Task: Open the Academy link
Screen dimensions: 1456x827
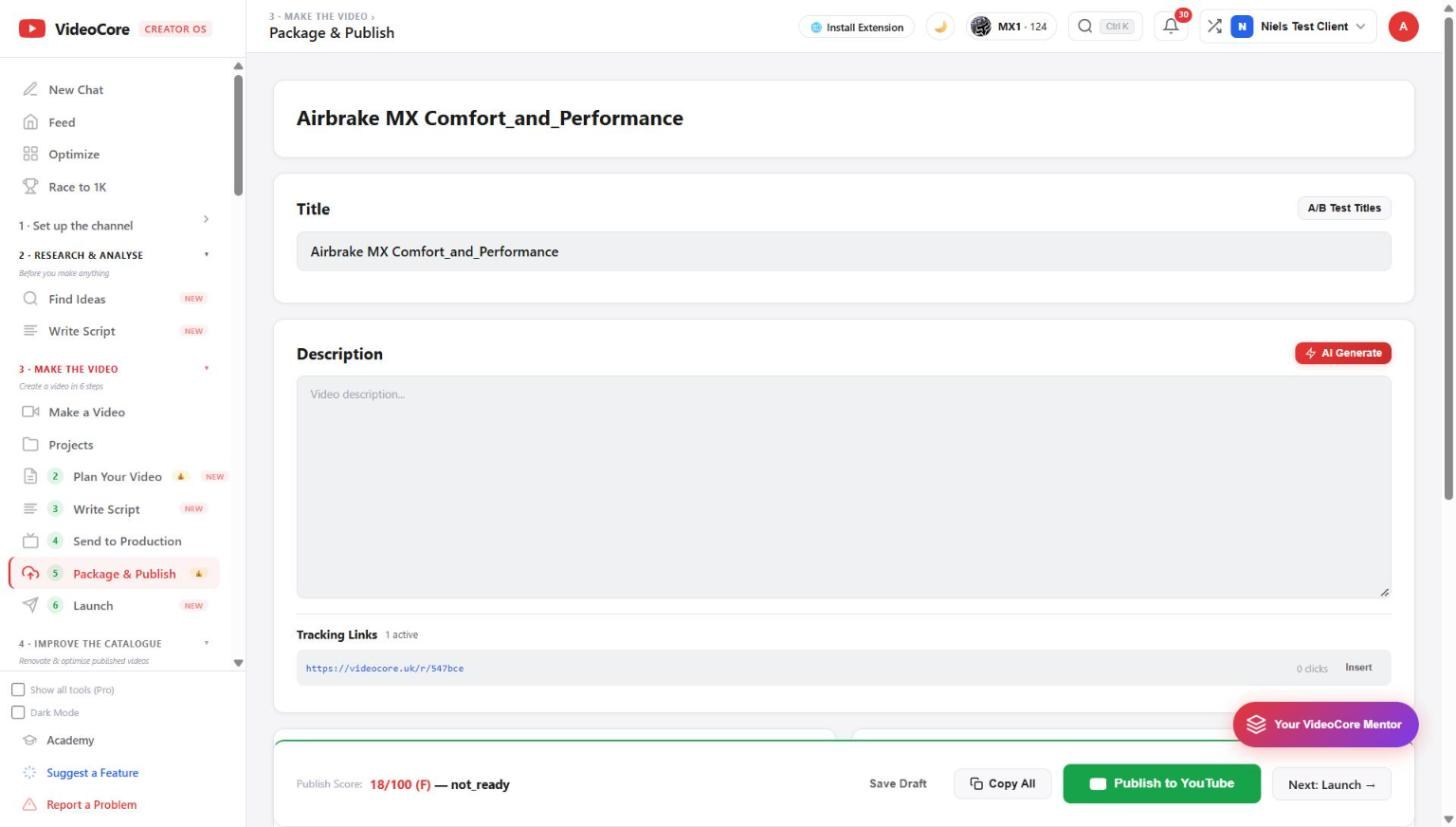Action: click(x=70, y=740)
